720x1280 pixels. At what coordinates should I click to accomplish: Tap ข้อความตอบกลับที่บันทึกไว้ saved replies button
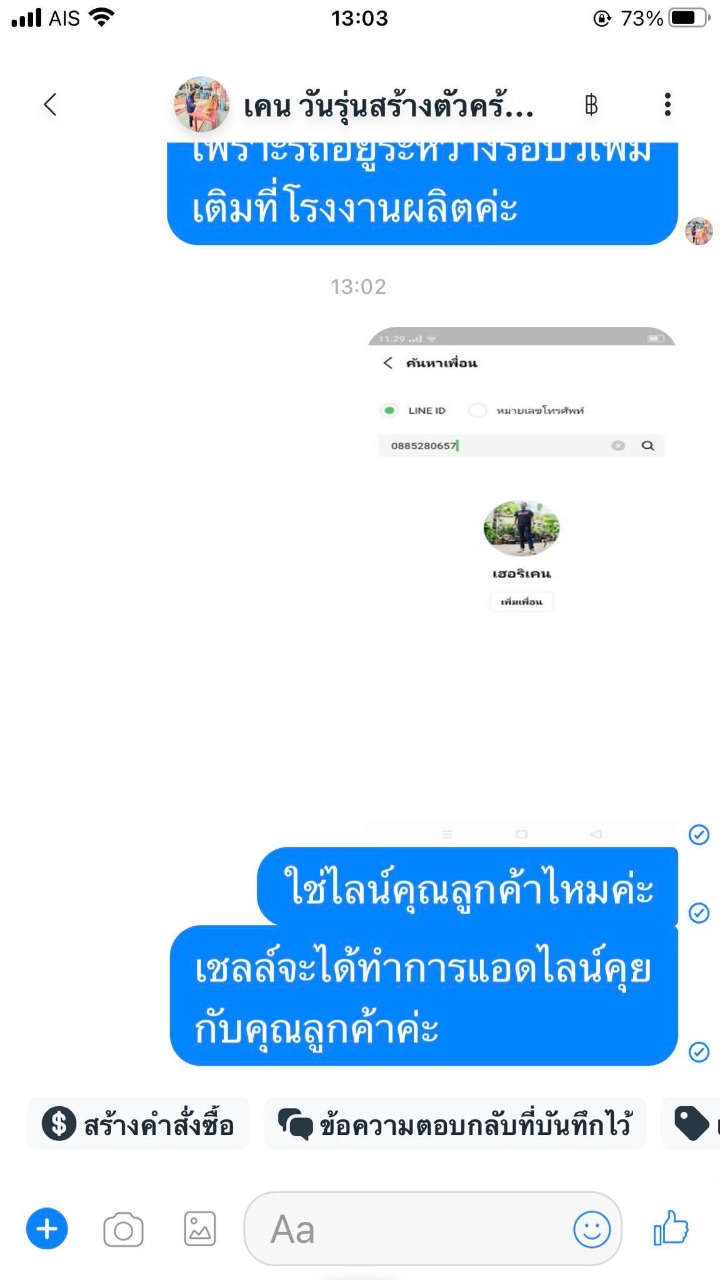(x=455, y=1124)
